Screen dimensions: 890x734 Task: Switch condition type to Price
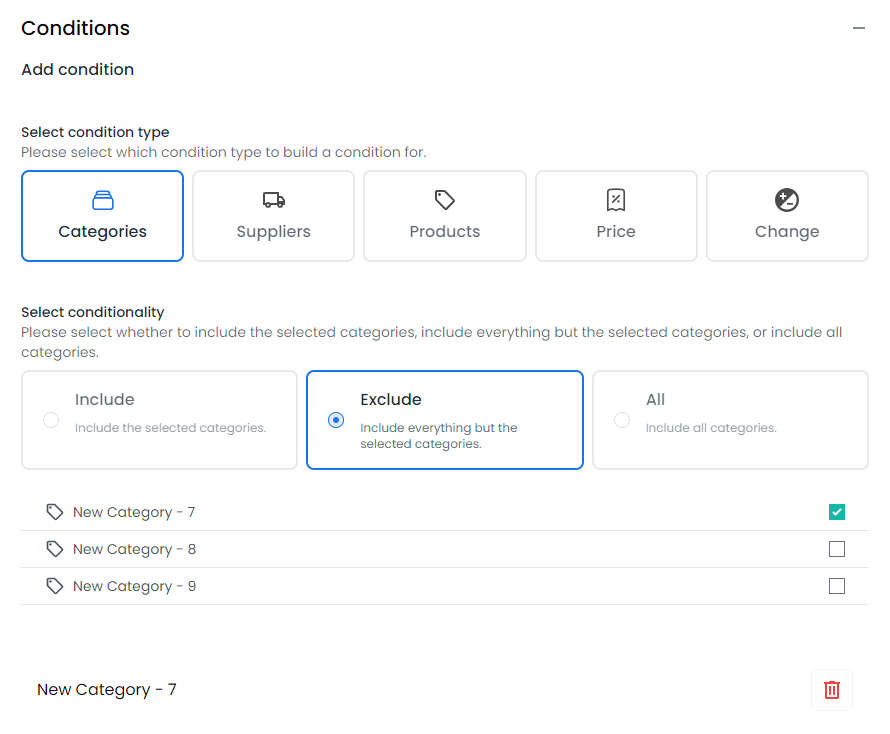616,216
